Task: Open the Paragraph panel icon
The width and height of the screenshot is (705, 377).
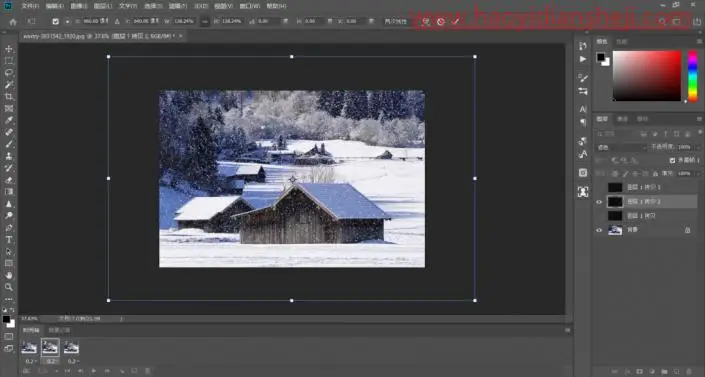Action: [x=583, y=122]
